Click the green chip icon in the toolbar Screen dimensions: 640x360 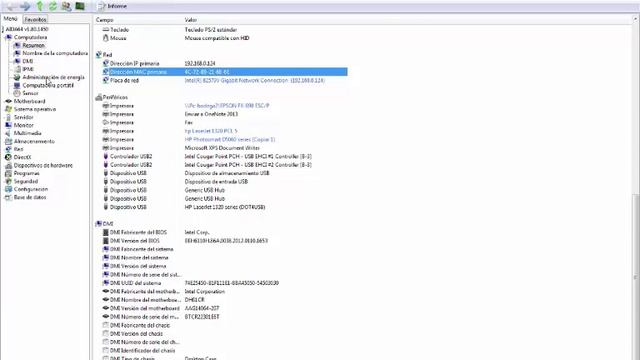(x=80, y=6)
